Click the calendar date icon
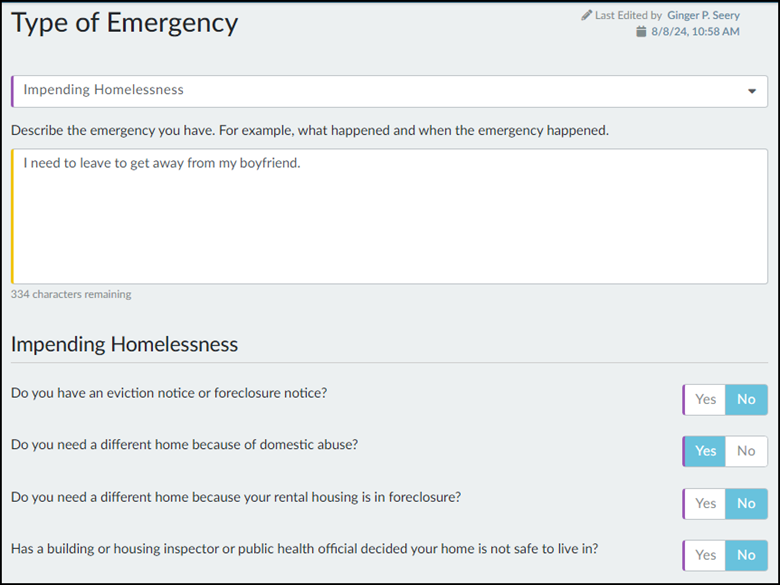Screen dimensions: 780x585 coord(641,32)
